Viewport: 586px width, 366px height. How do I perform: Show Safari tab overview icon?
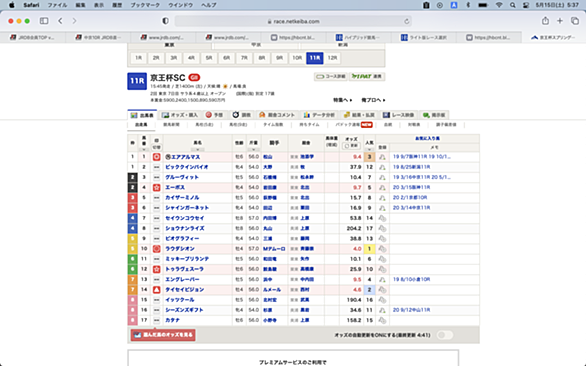575,21
